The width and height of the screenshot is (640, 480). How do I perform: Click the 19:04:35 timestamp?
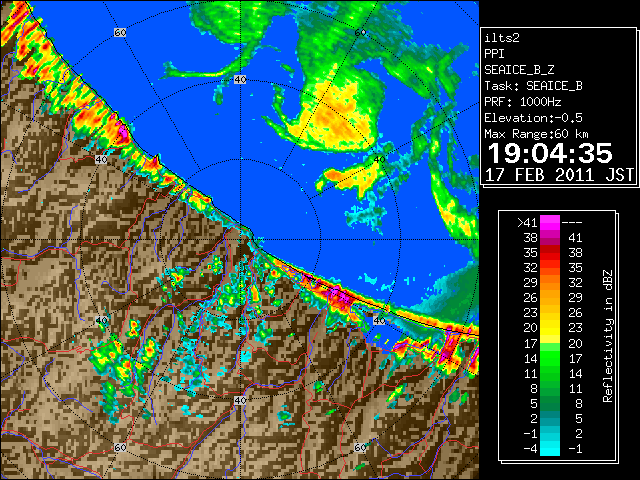pyautogui.click(x=550, y=153)
